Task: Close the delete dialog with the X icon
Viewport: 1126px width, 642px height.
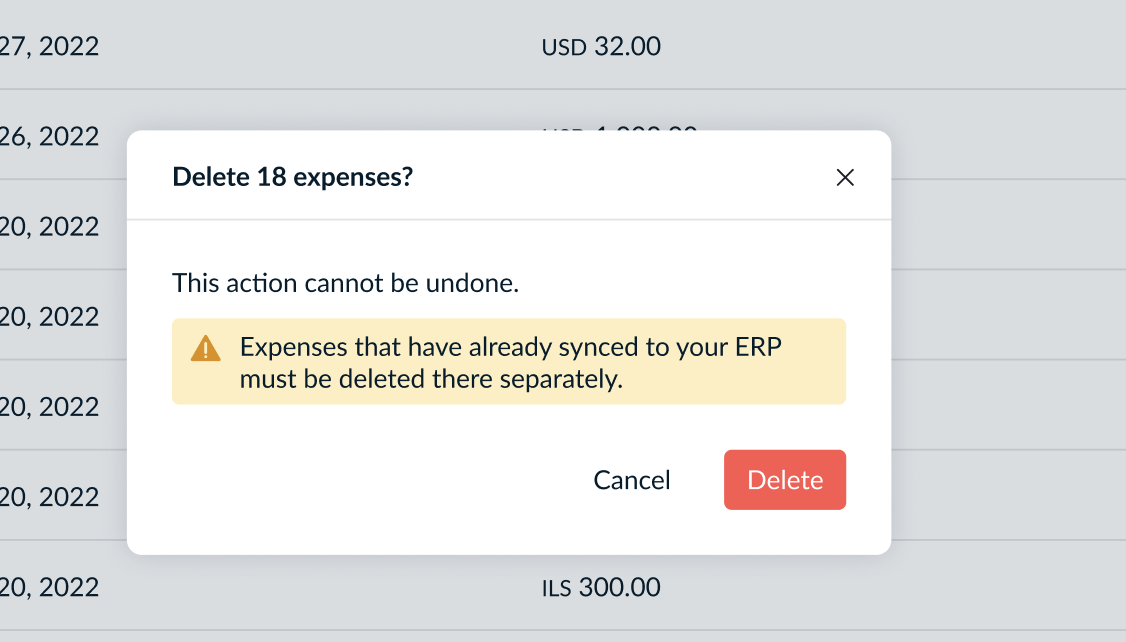Action: tap(845, 178)
